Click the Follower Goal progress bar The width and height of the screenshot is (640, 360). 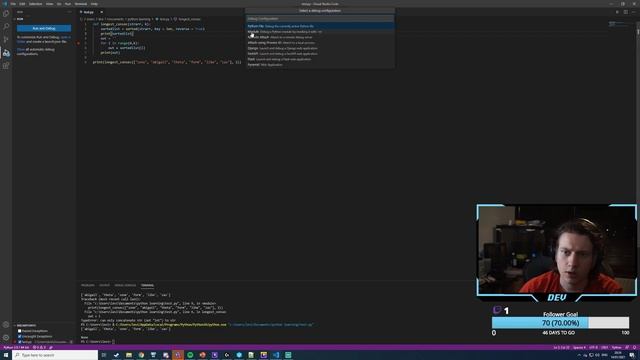[560, 323]
